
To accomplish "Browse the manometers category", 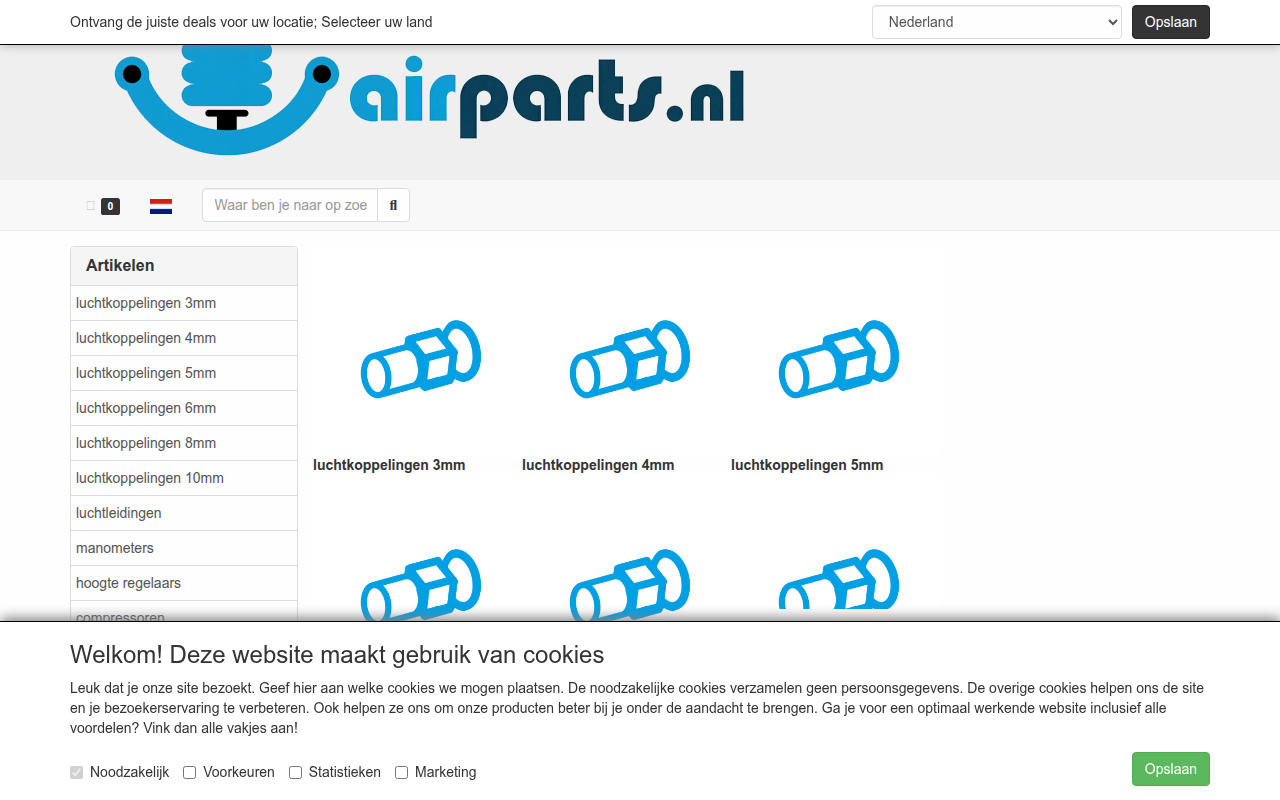I will (184, 548).
